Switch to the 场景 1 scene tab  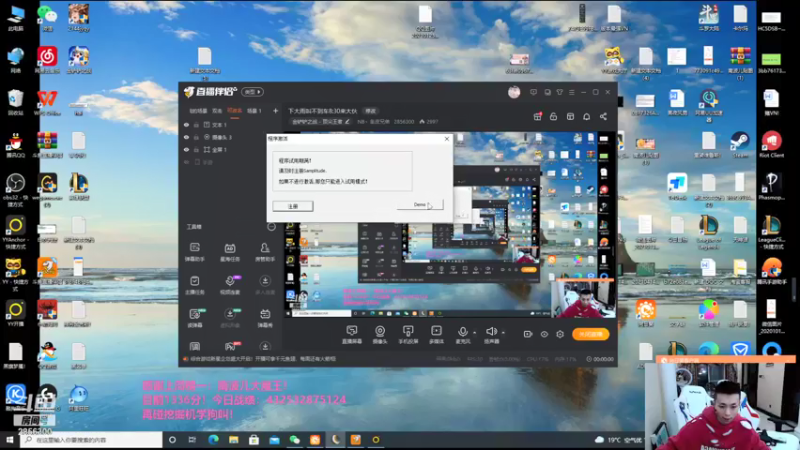pyautogui.click(x=254, y=111)
